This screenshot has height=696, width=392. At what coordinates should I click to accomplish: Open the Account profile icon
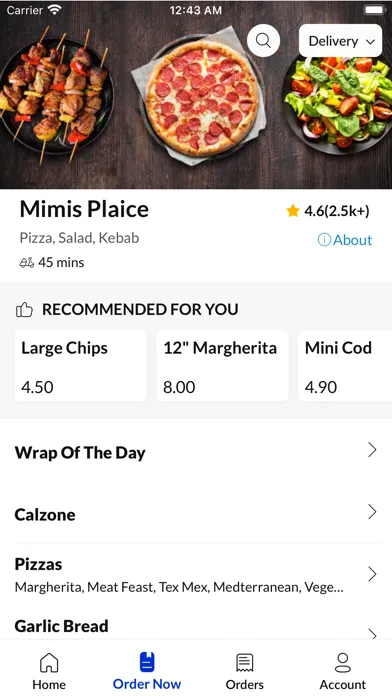coord(343,663)
